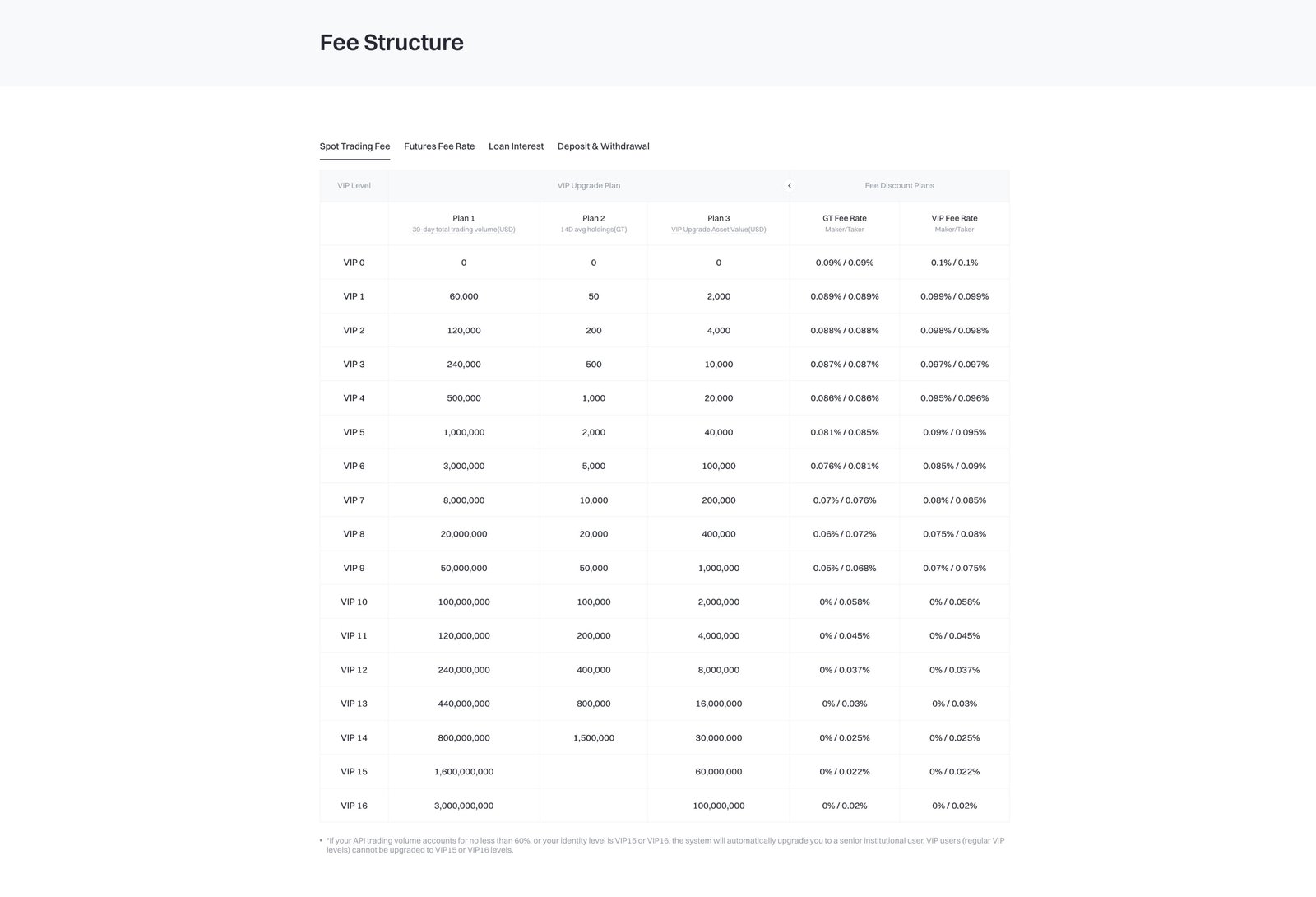The image size is (1316, 897).
Task: Switch to the Futures Fee Rate tab
Action: tap(438, 146)
